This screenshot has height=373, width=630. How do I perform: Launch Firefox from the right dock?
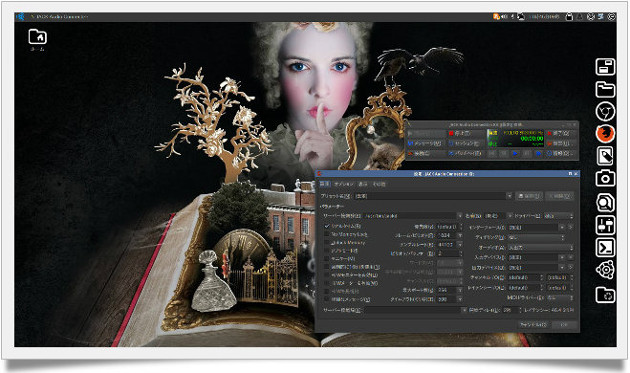[x=605, y=133]
